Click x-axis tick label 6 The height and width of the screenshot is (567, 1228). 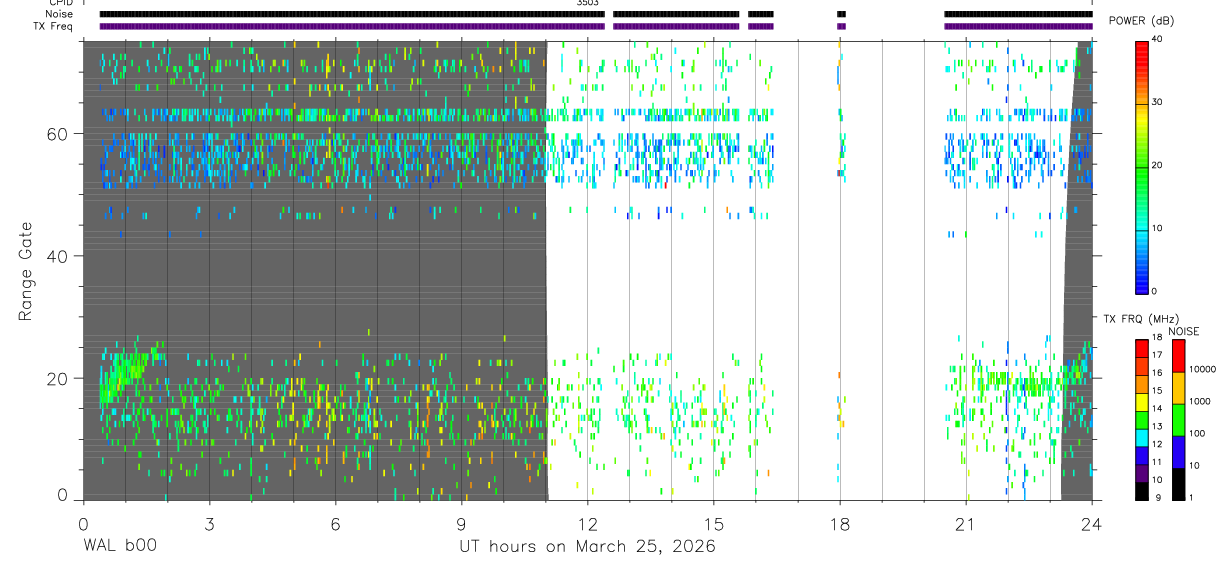coord(335,523)
